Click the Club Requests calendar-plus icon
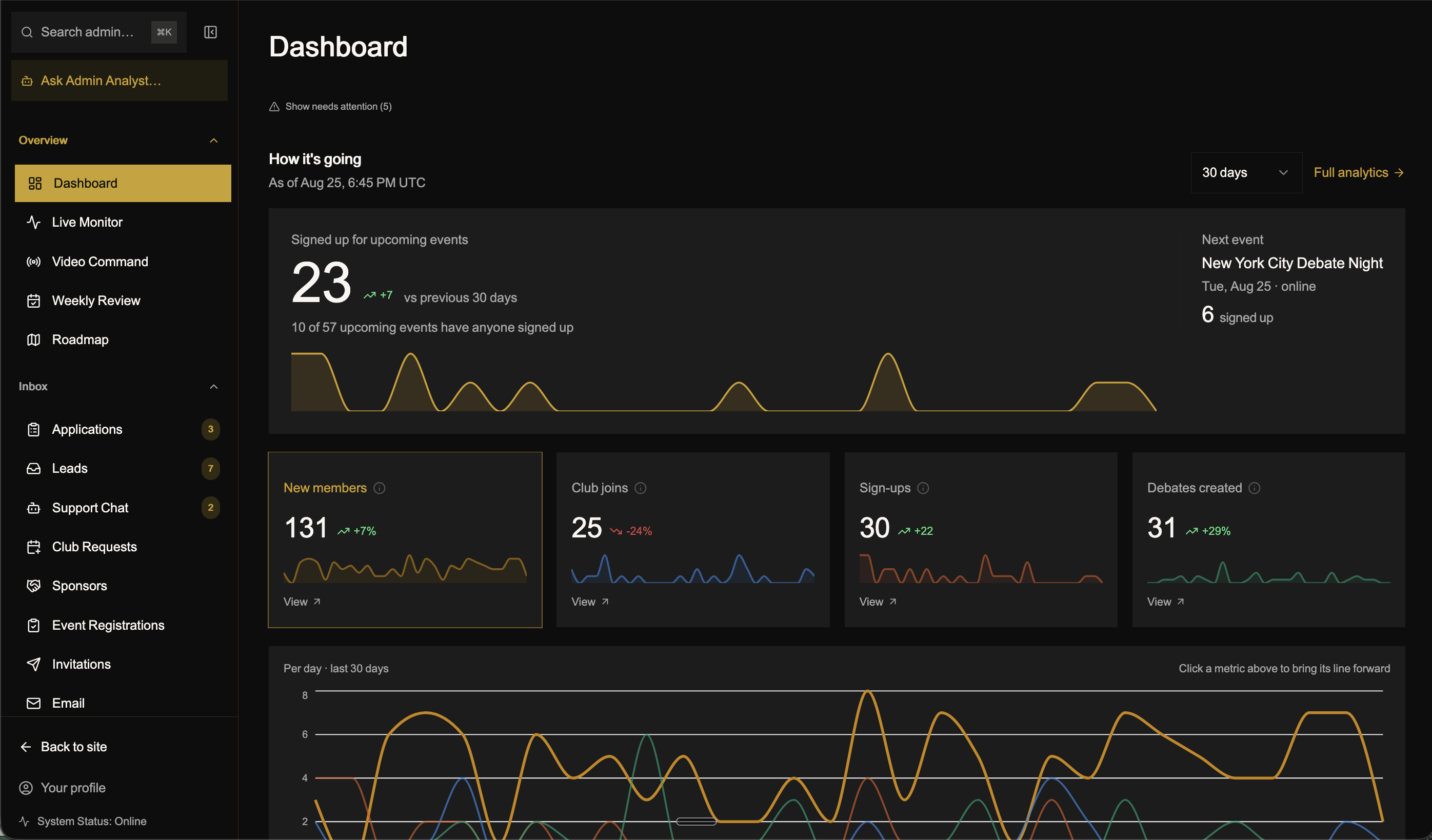Viewport: 1432px width, 840px height. pyautogui.click(x=33, y=547)
